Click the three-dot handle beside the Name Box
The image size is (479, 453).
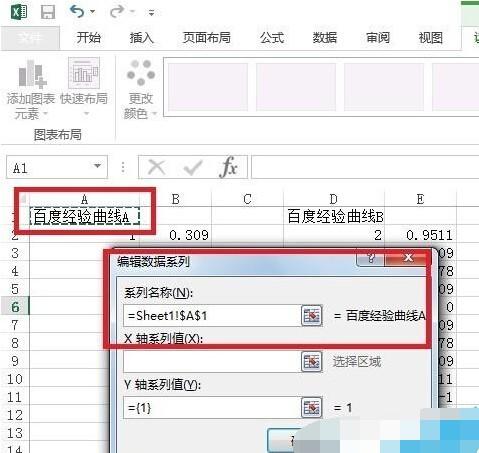[x=123, y=167]
